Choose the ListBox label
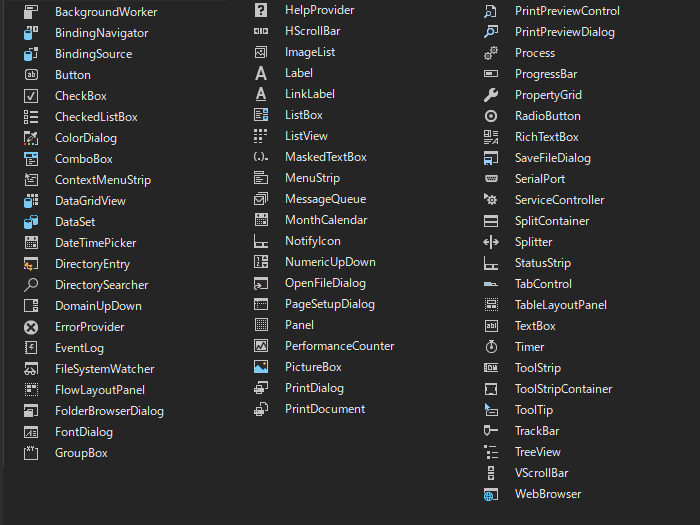Viewport: 700px width, 525px height. 304,115
